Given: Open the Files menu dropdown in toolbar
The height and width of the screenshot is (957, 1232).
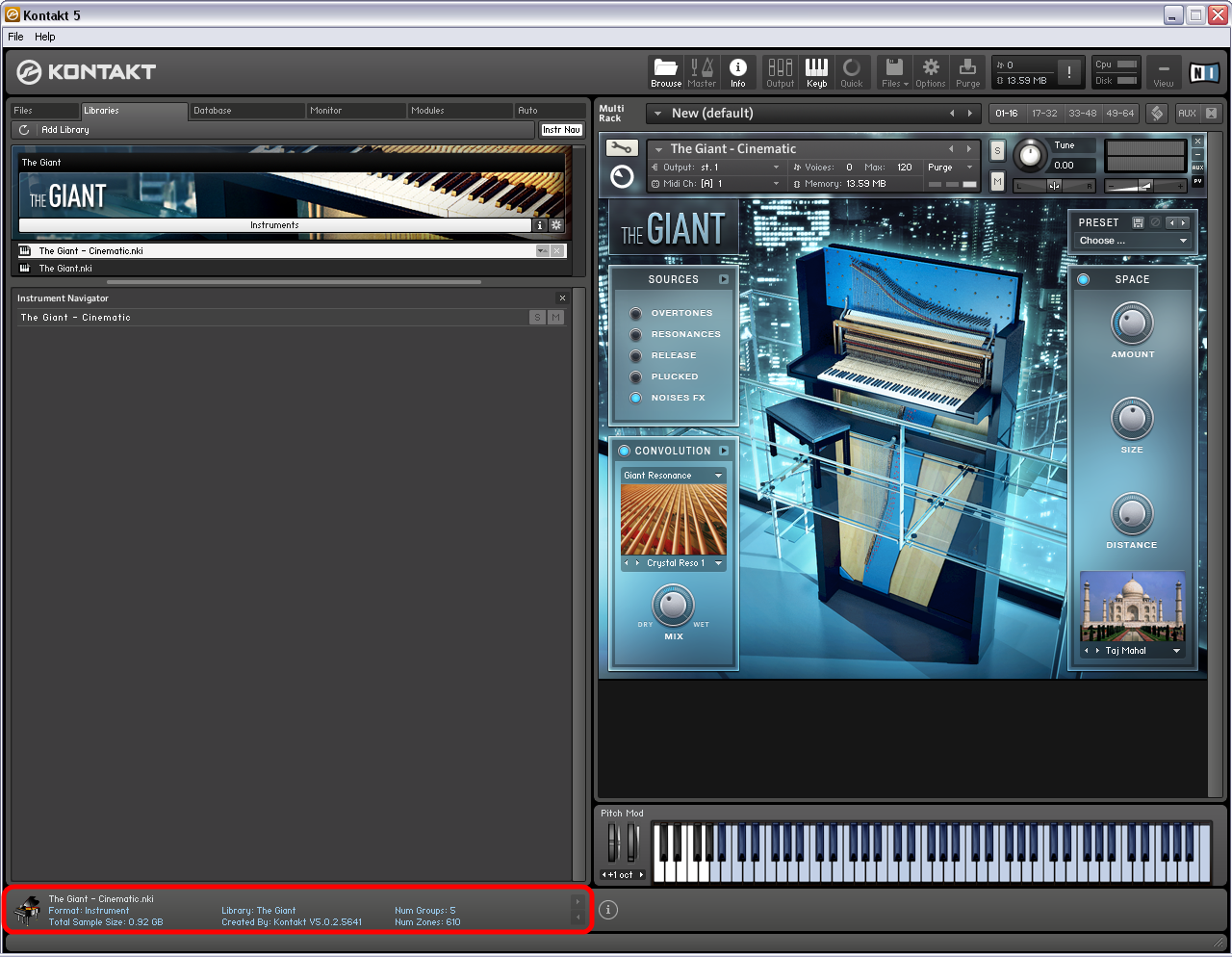Looking at the screenshot, I should coord(895,72).
